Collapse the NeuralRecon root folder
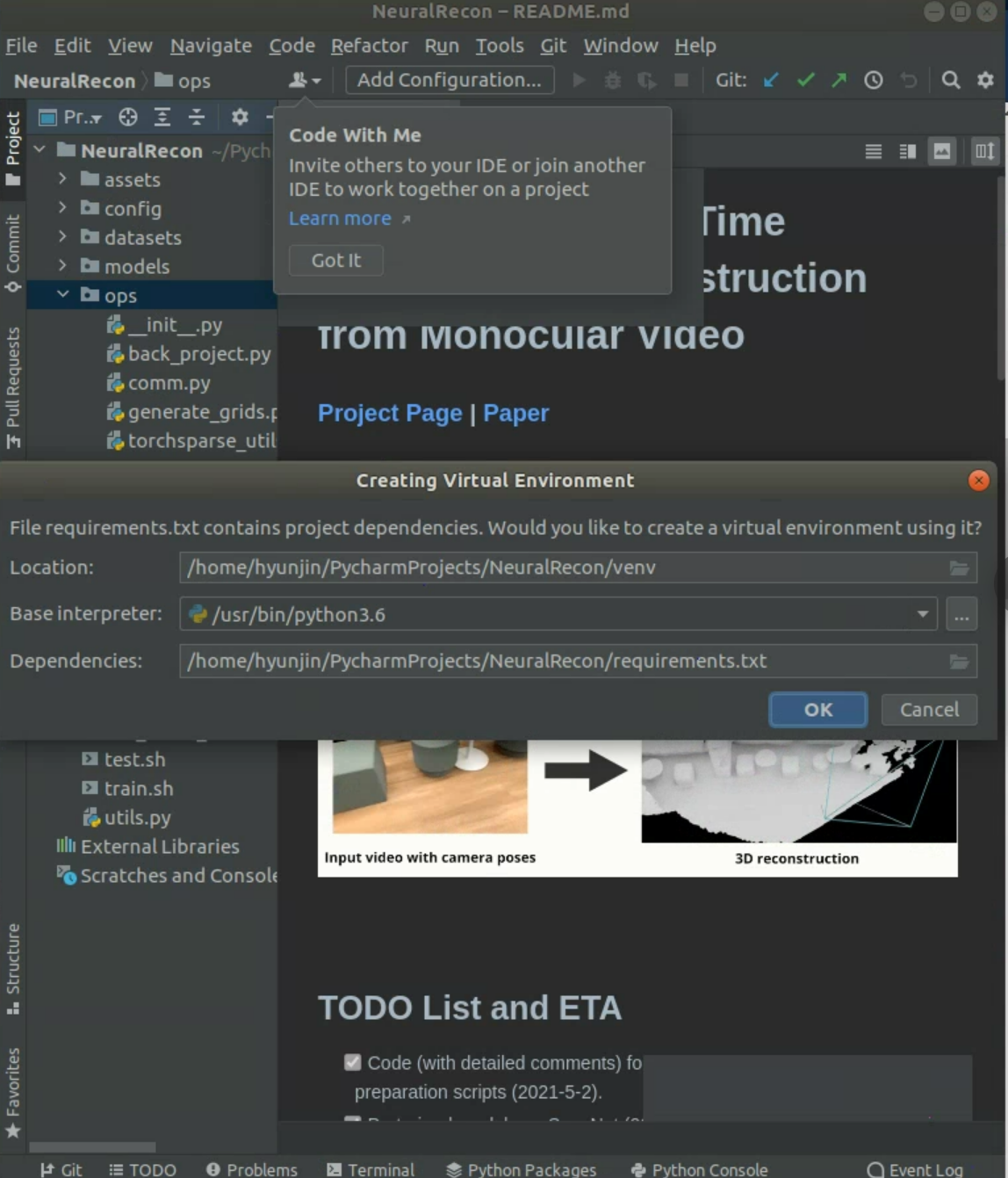 (40, 150)
